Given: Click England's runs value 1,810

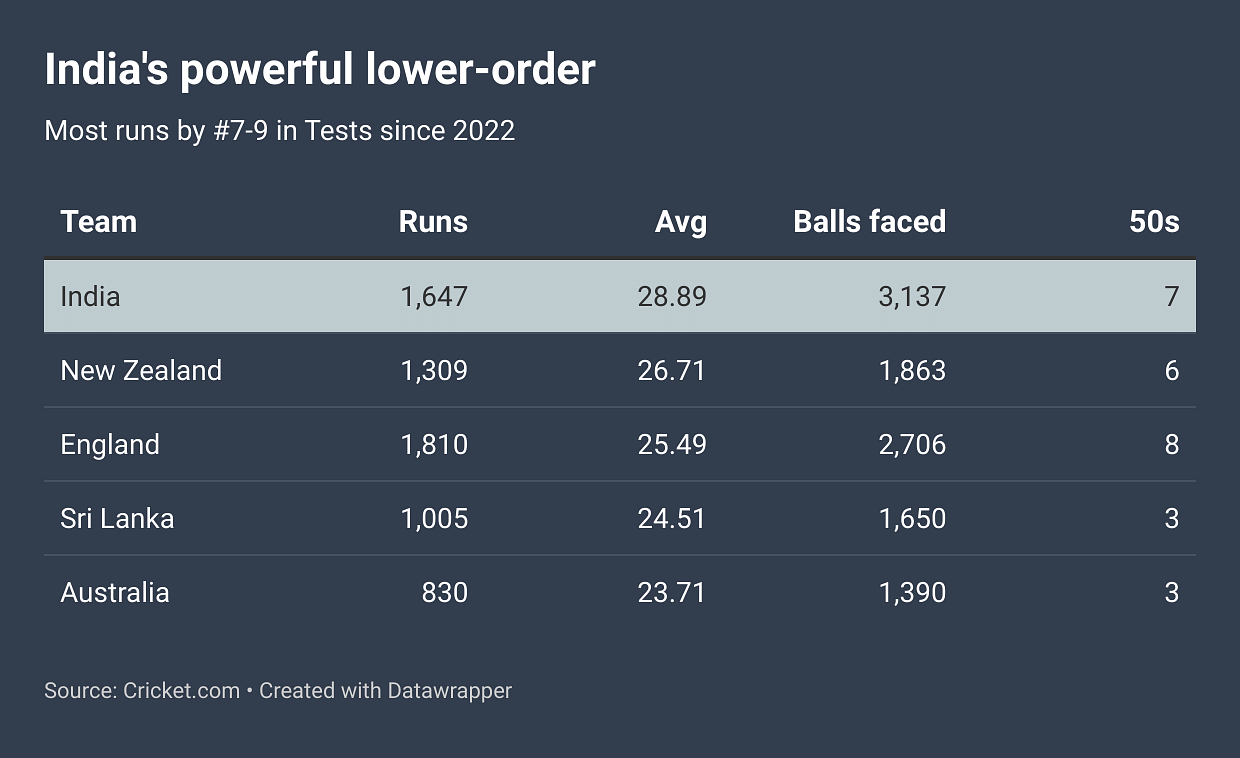Looking at the screenshot, I should coord(434,444).
